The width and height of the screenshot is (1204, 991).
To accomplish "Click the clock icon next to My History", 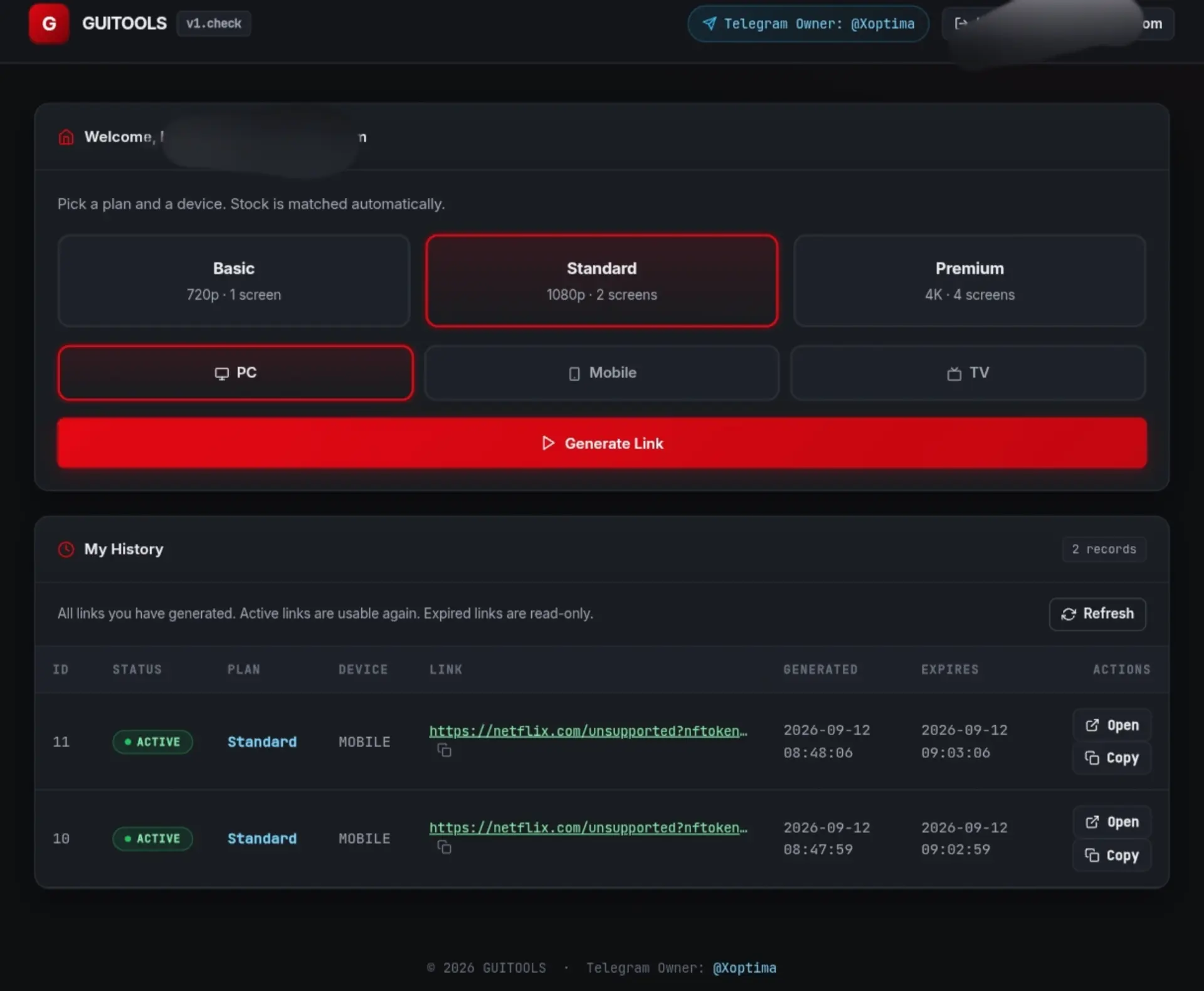I will [66, 549].
